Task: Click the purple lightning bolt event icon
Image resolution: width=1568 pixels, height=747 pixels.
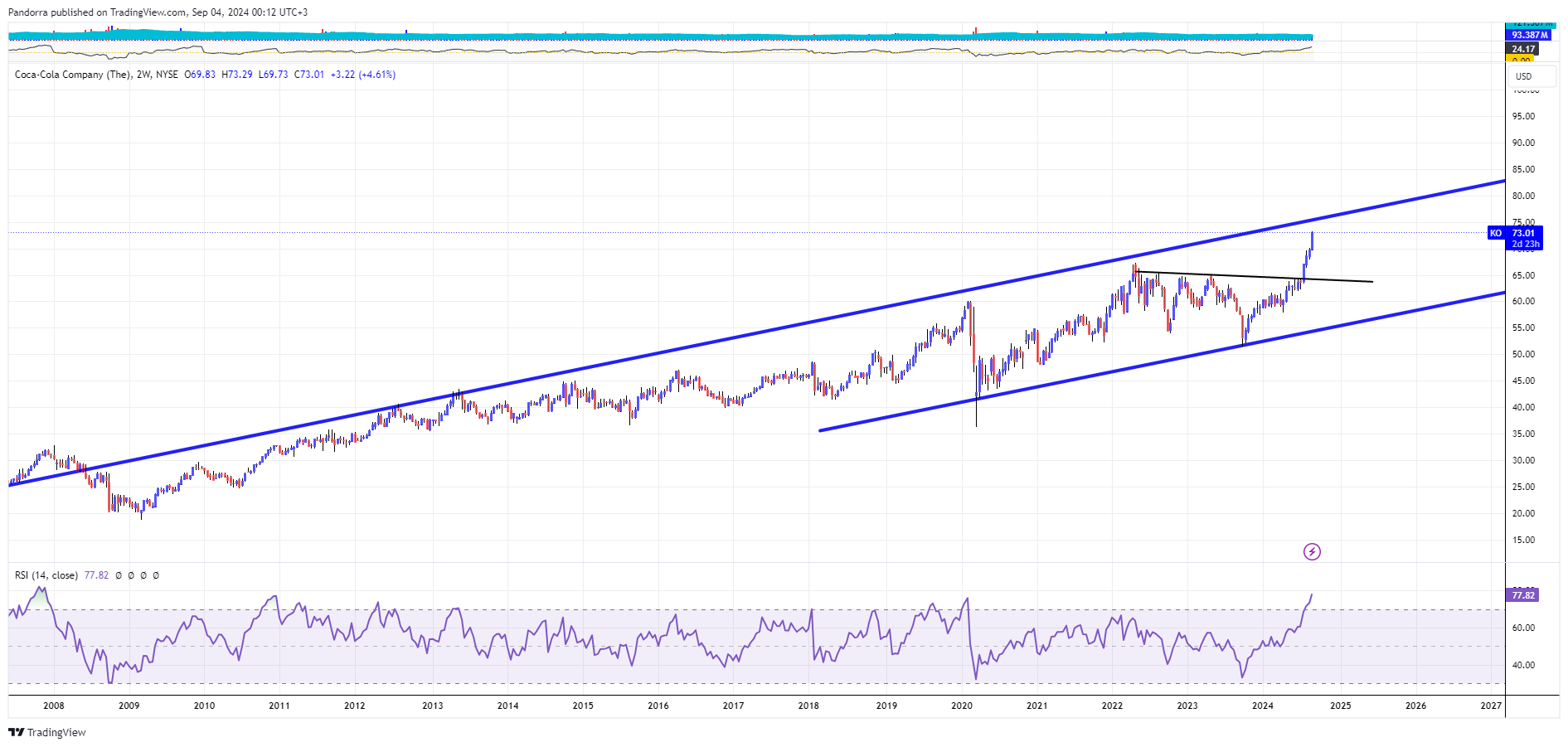Action: pyautogui.click(x=1312, y=551)
